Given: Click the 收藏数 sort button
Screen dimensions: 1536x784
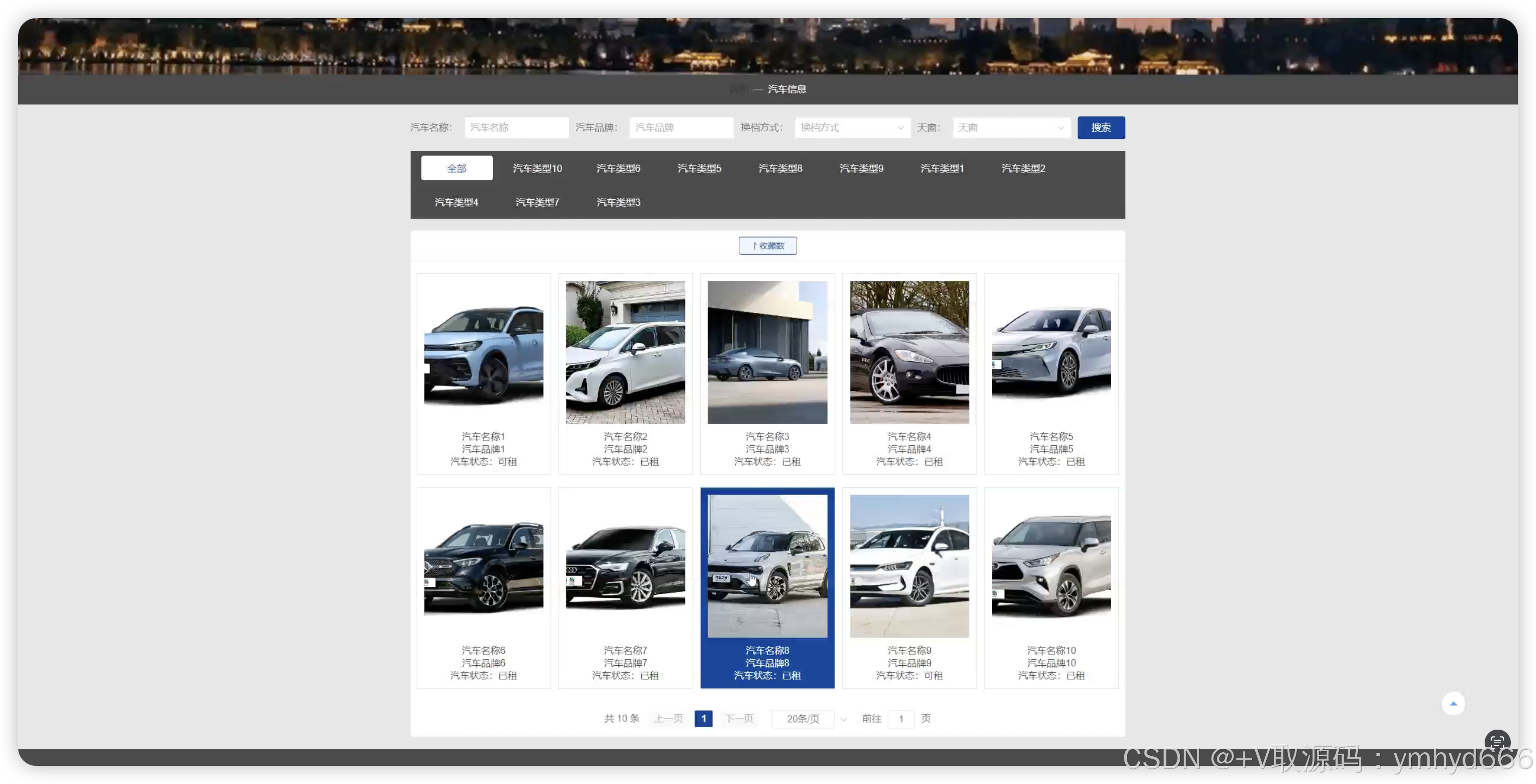Looking at the screenshot, I should click(767, 246).
